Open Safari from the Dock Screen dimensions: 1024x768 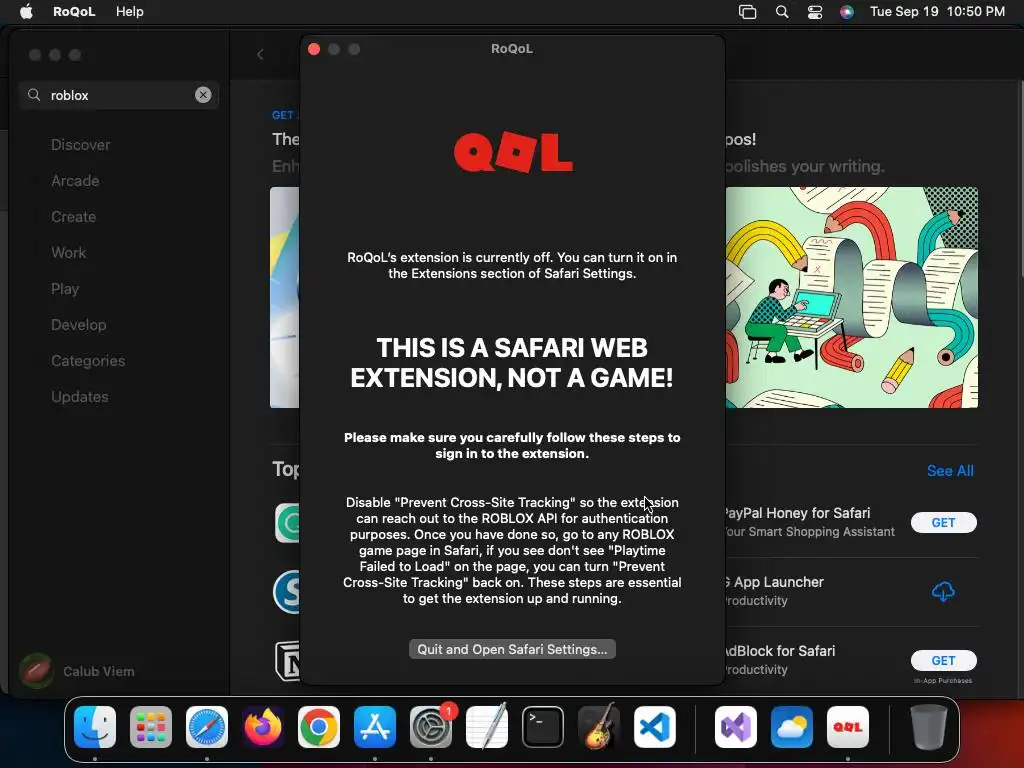(x=207, y=727)
